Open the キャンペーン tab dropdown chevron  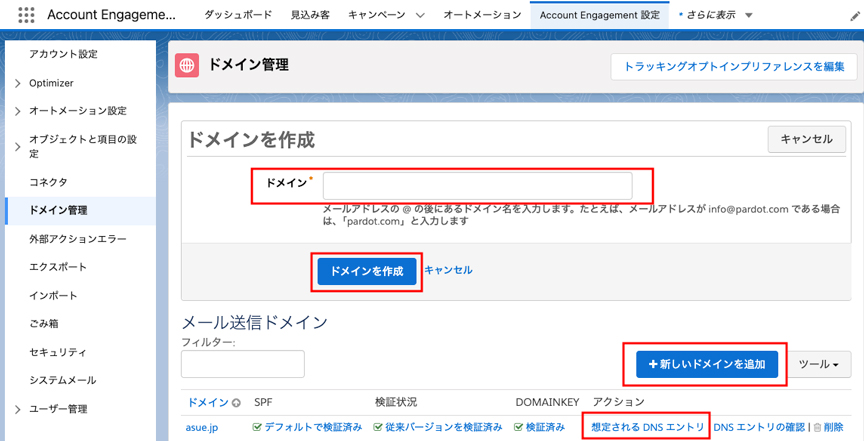[420, 15]
